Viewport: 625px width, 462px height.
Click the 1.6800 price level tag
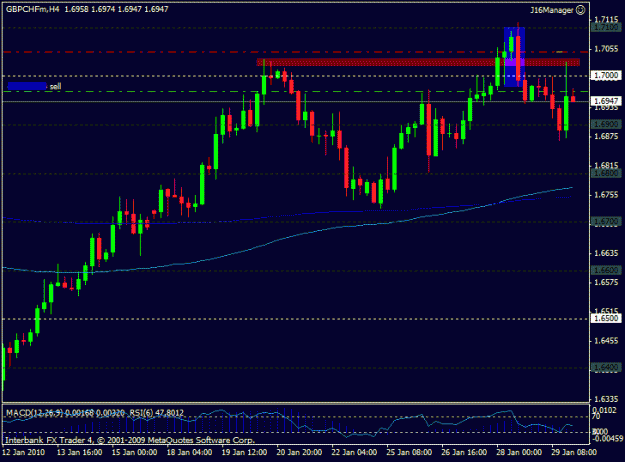click(x=606, y=173)
